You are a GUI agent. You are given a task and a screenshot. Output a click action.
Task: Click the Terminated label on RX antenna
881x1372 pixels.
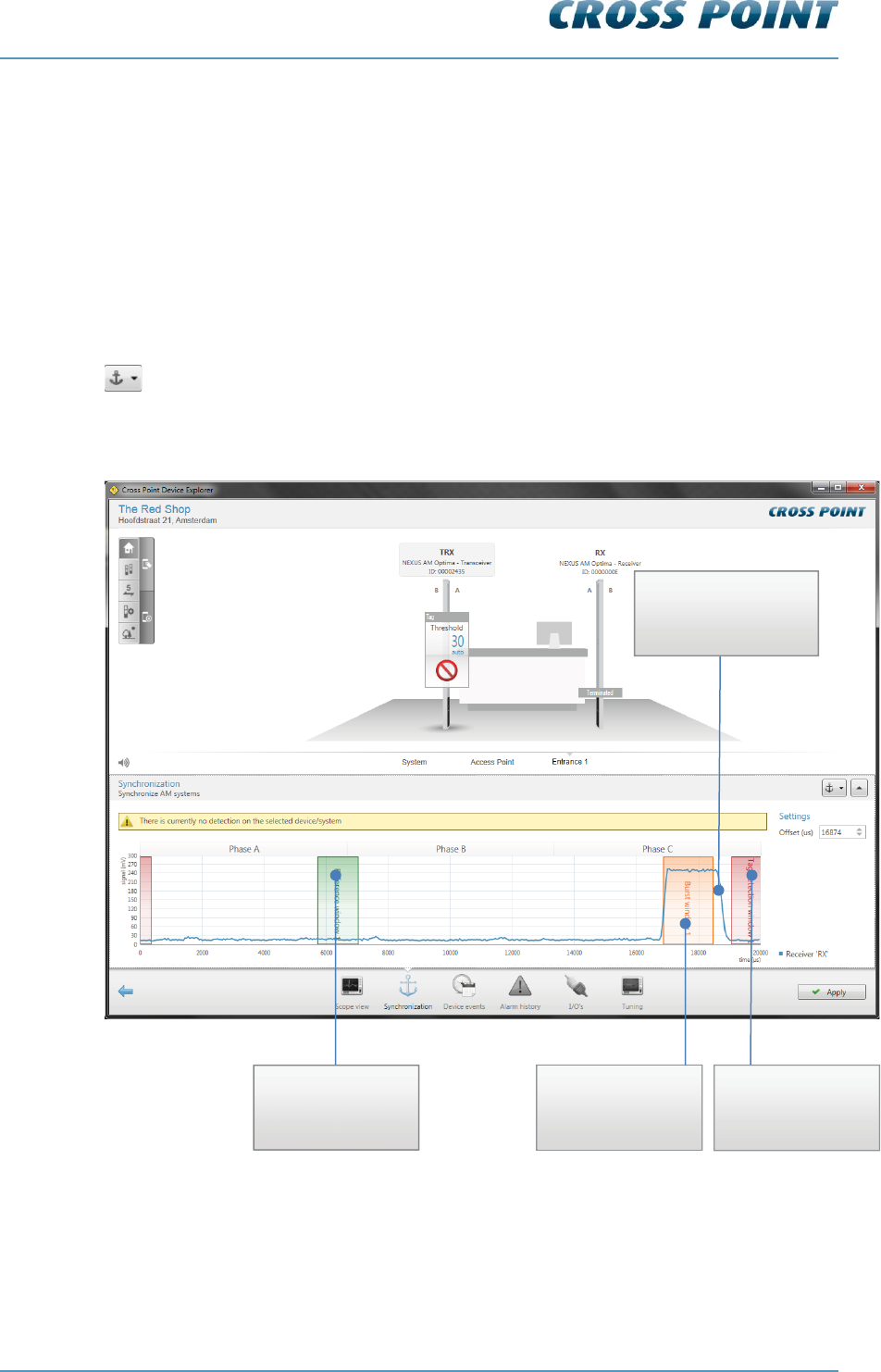pyautogui.click(x=600, y=692)
